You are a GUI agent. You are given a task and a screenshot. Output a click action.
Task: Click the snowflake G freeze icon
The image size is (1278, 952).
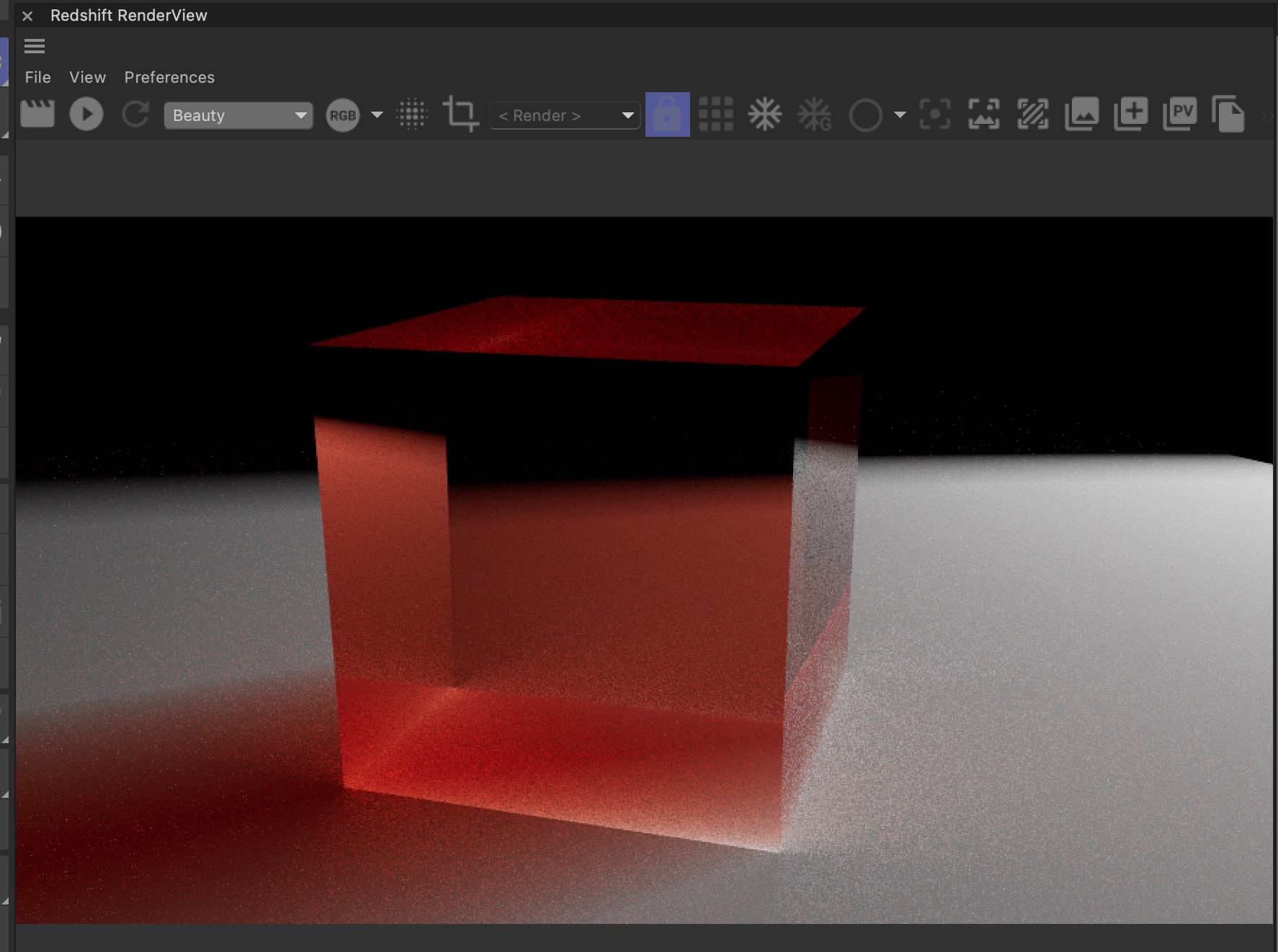(x=814, y=114)
